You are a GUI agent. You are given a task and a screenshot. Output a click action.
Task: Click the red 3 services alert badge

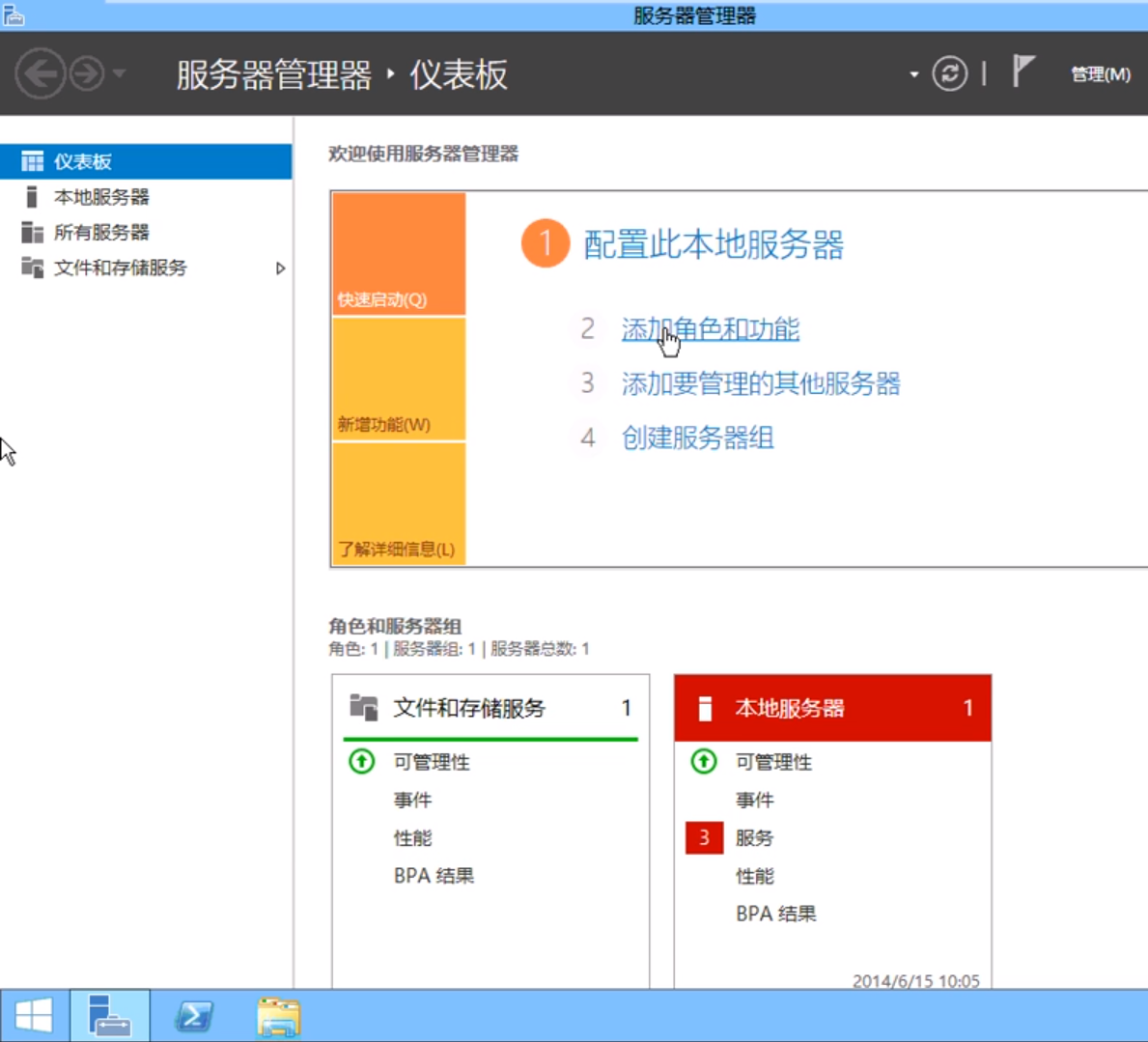coord(704,837)
